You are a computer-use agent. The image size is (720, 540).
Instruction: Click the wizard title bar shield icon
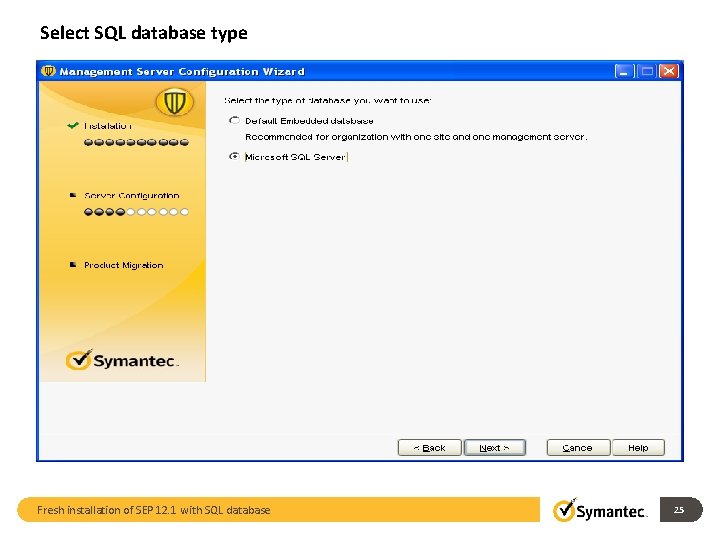(48, 71)
